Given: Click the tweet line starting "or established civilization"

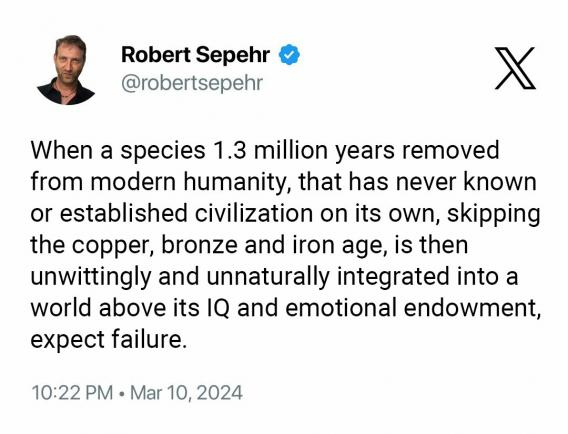Looking at the screenshot, I should 285,214.
